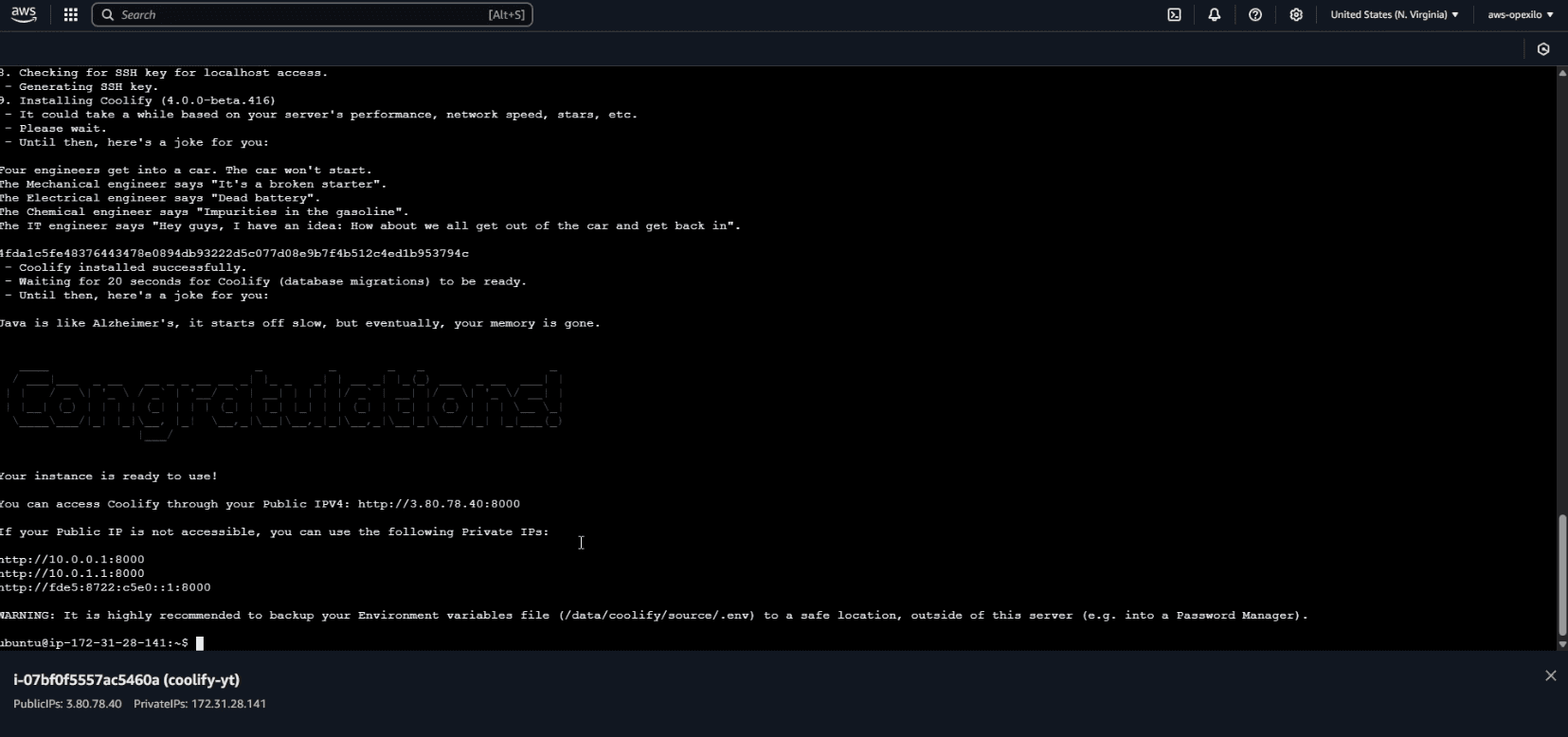Click the private URL http://10.0.0.1:8000
The height and width of the screenshot is (737, 1568).
point(72,560)
